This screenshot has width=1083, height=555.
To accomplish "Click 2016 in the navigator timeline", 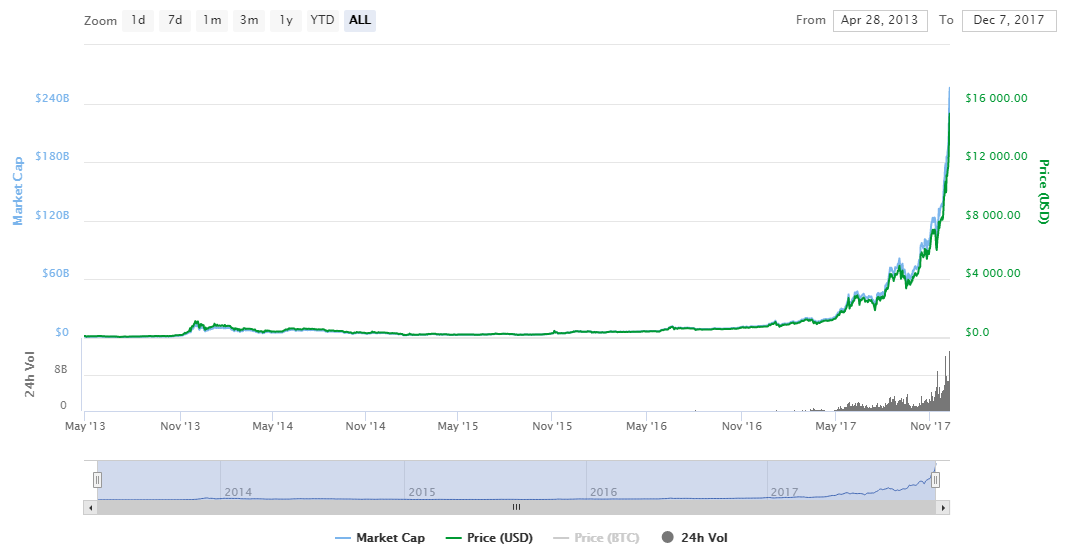I will coord(603,492).
